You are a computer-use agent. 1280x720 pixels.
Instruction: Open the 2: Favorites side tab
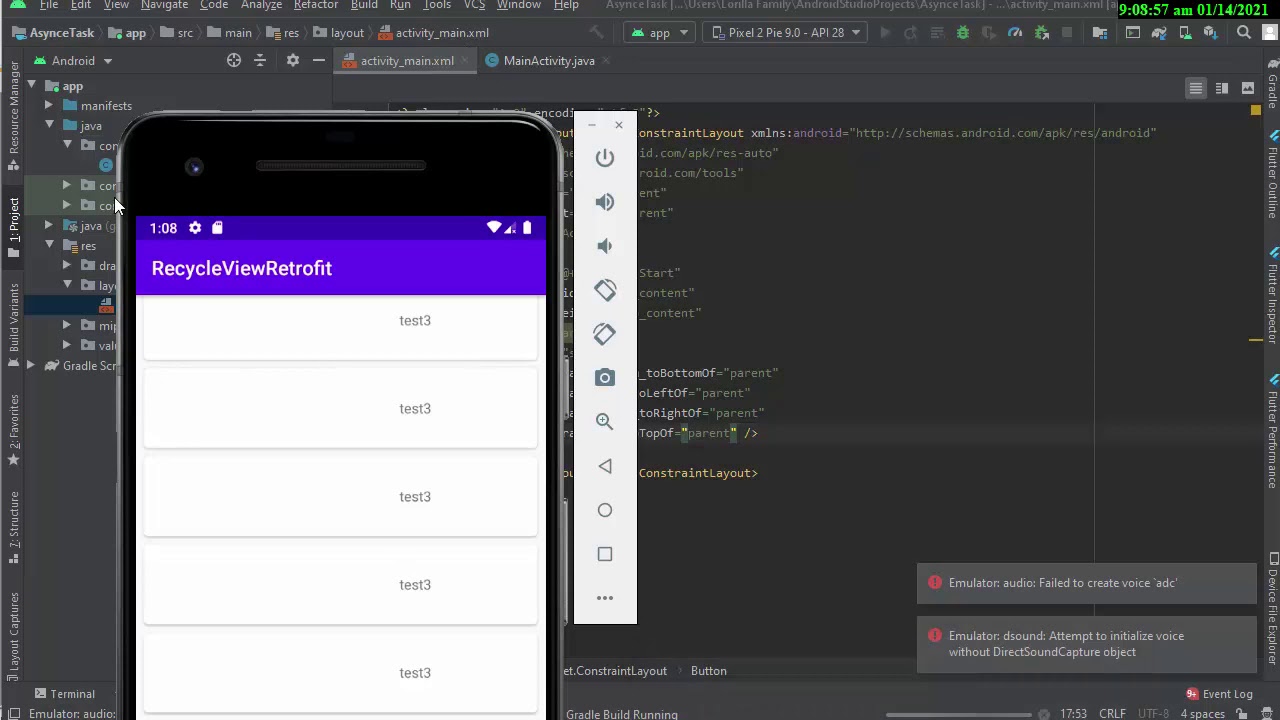click(x=14, y=429)
